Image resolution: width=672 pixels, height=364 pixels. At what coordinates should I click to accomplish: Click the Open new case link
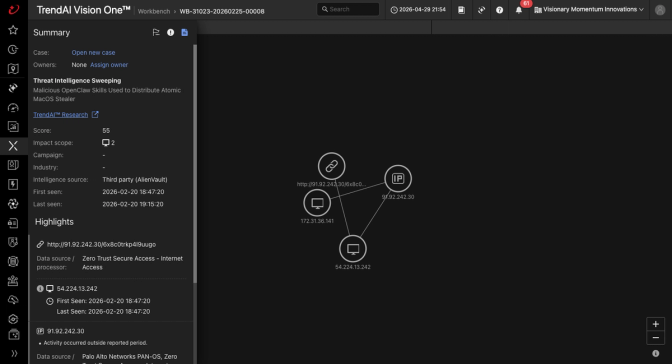tap(93, 52)
